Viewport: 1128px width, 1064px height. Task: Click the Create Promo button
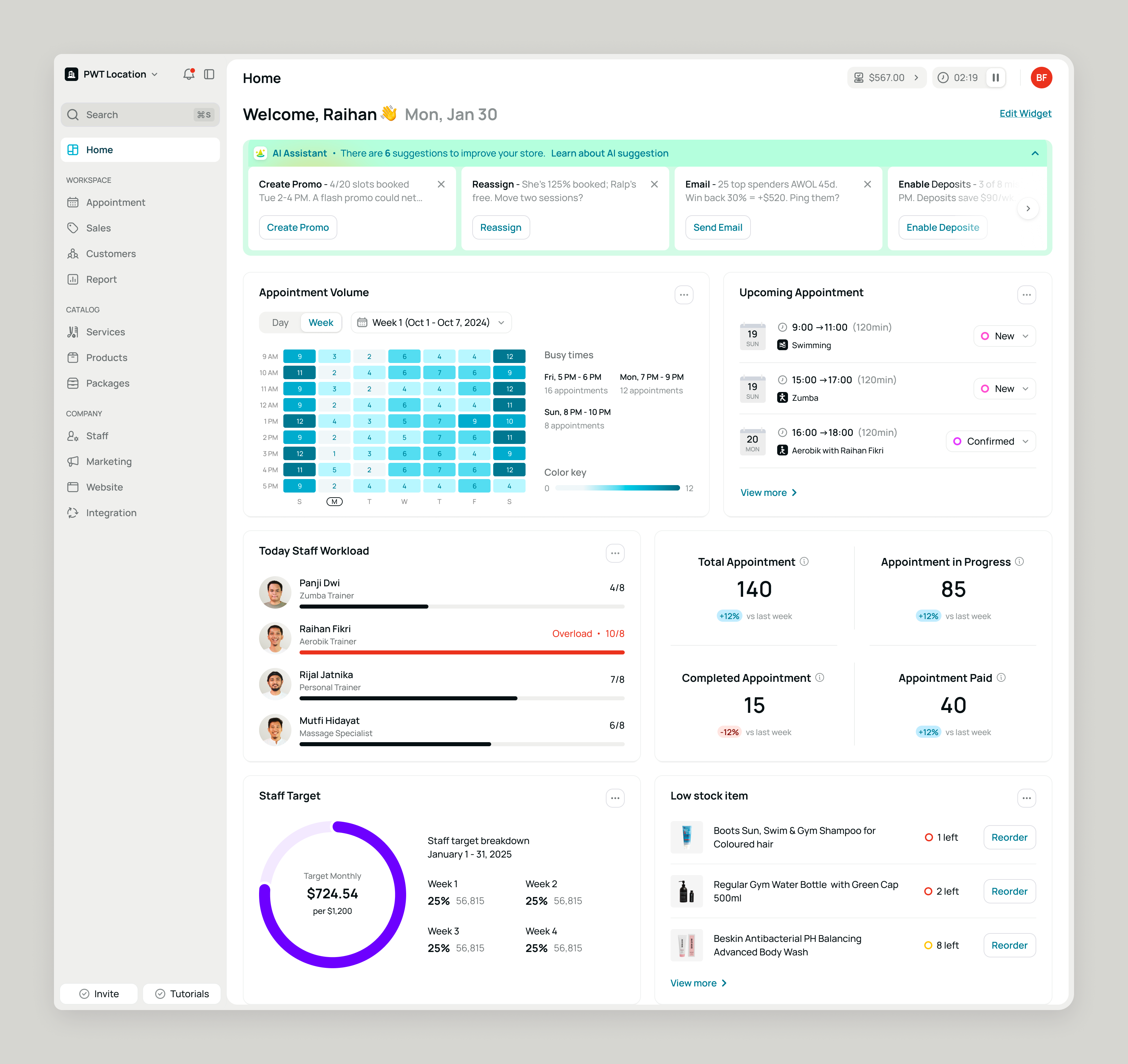click(x=298, y=228)
